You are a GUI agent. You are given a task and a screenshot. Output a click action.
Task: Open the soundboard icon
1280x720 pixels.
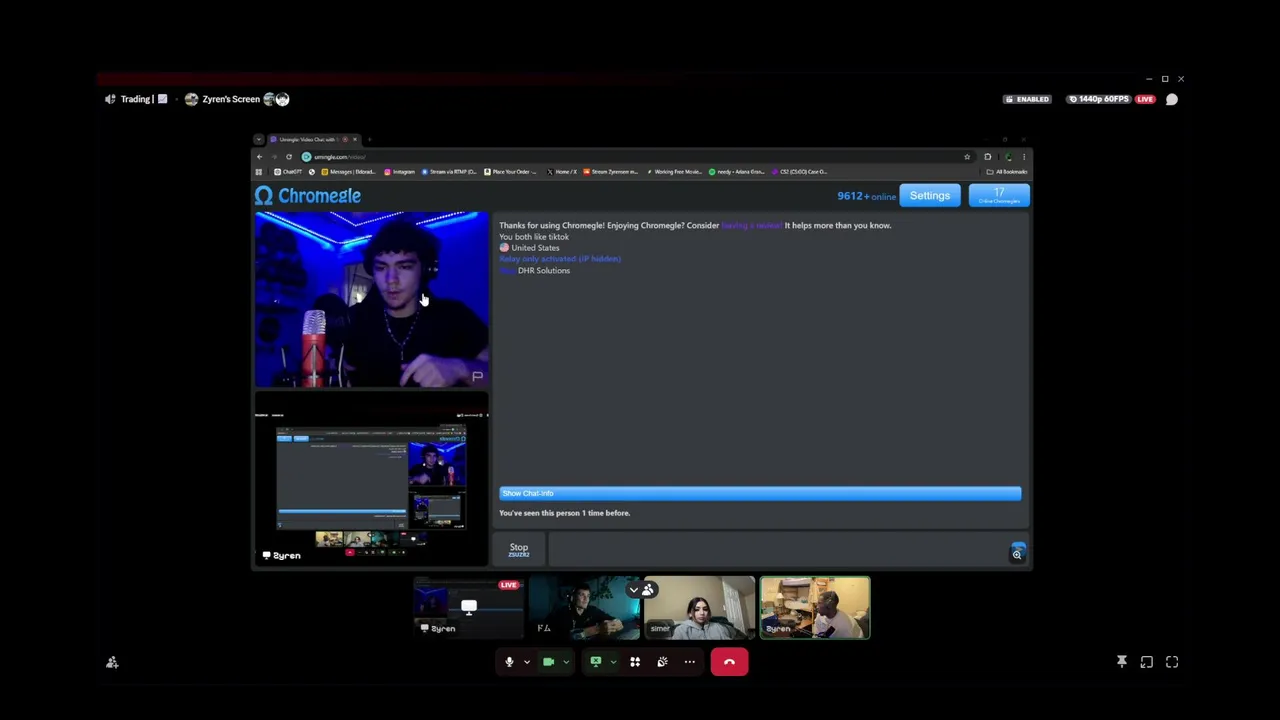coord(662,662)
